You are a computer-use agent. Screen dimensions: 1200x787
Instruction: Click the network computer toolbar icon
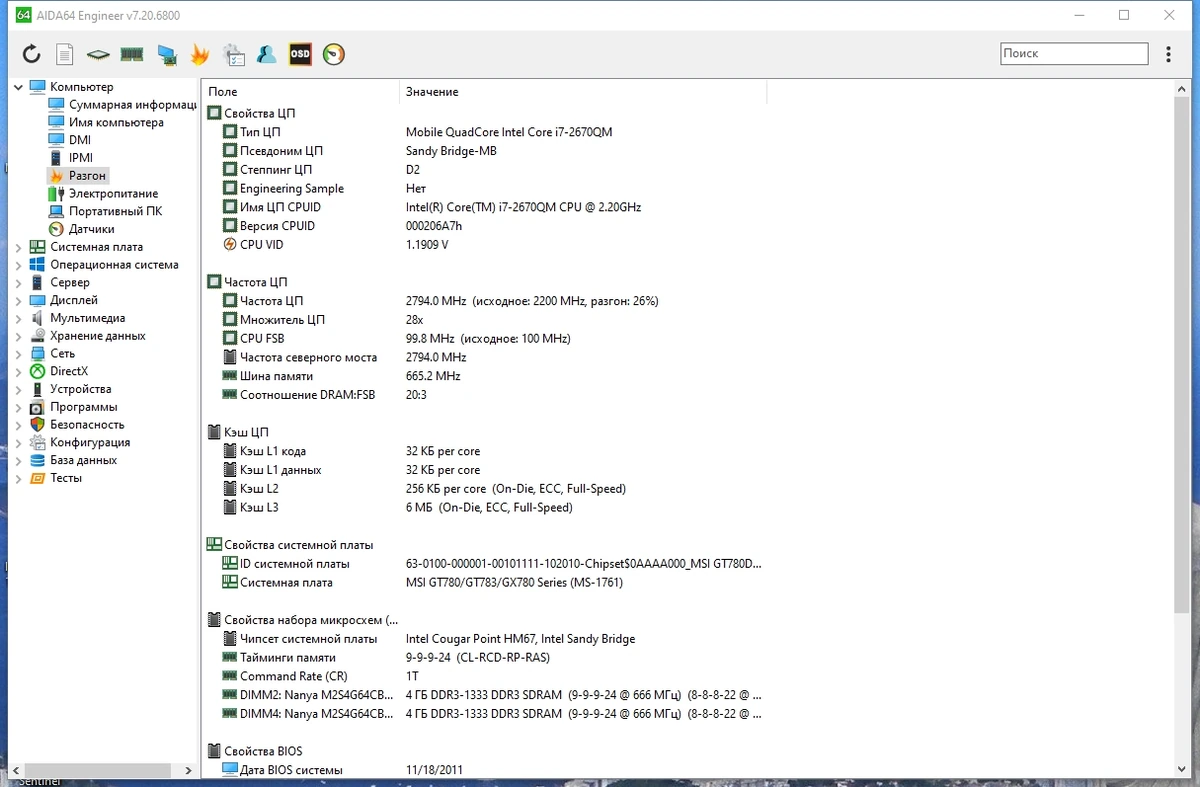(167, 54)
